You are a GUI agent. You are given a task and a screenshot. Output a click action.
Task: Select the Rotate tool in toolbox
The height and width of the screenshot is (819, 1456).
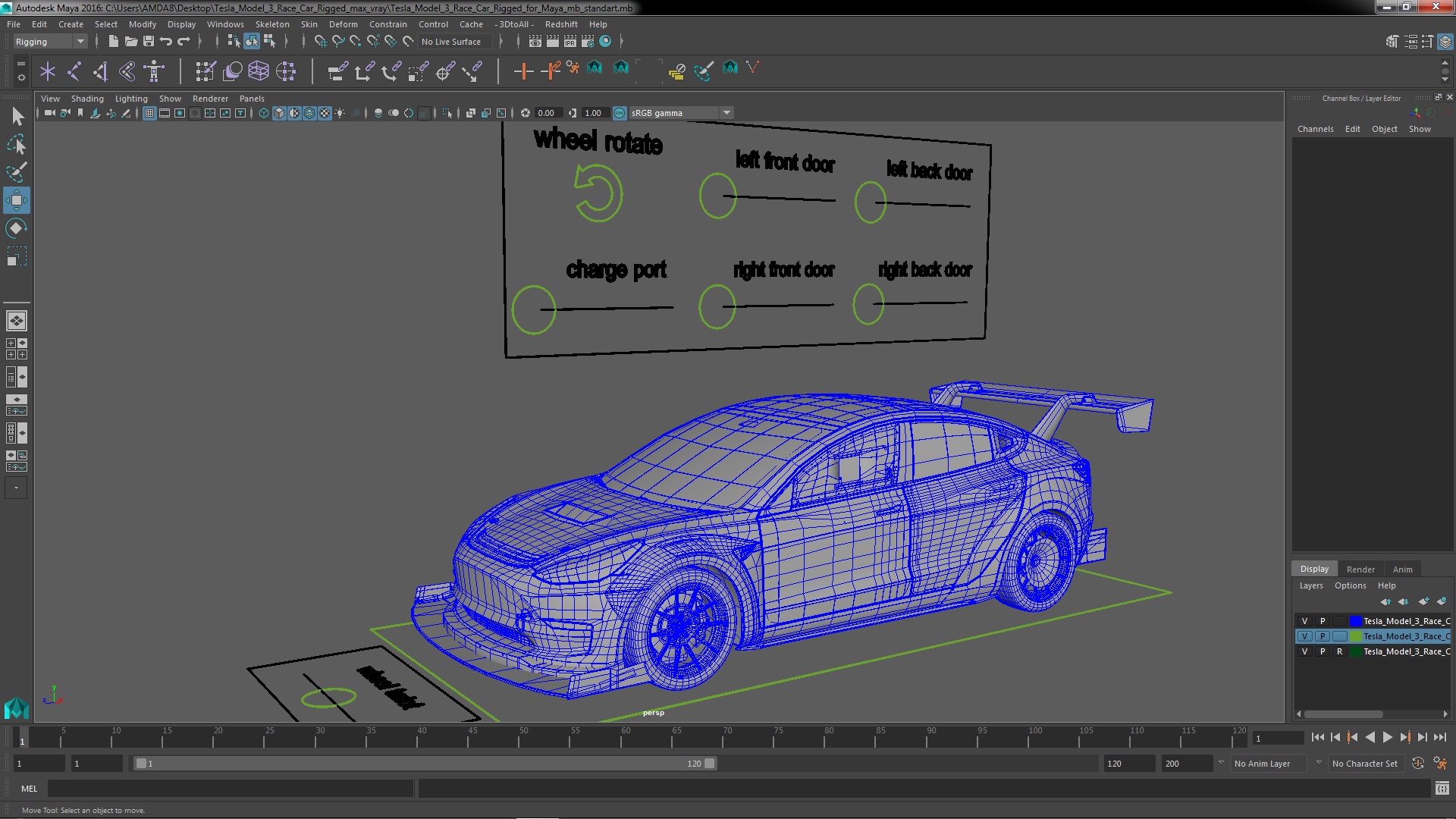[x=17, y=228]
